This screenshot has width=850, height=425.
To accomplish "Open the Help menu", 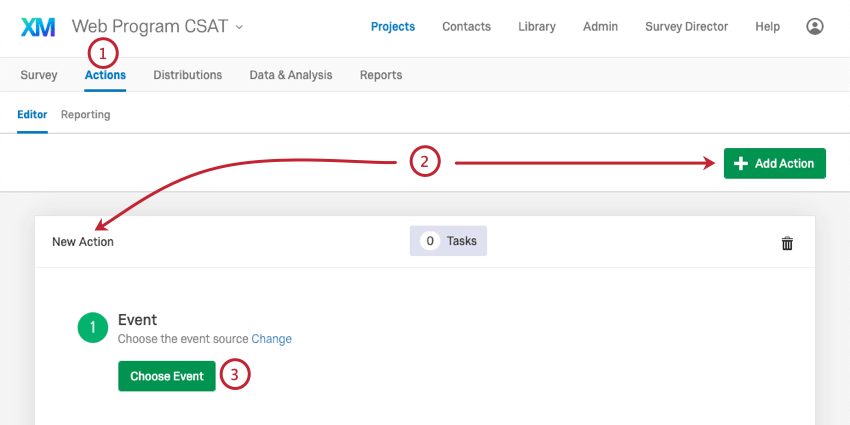I will click(x=768, y=27).
